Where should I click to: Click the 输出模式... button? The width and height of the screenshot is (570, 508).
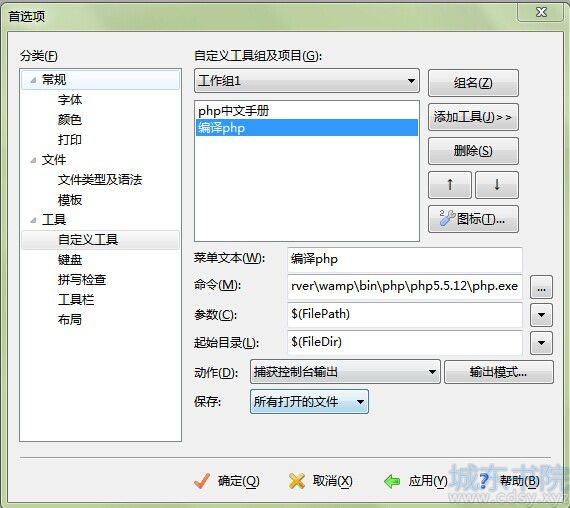(498, 372)
